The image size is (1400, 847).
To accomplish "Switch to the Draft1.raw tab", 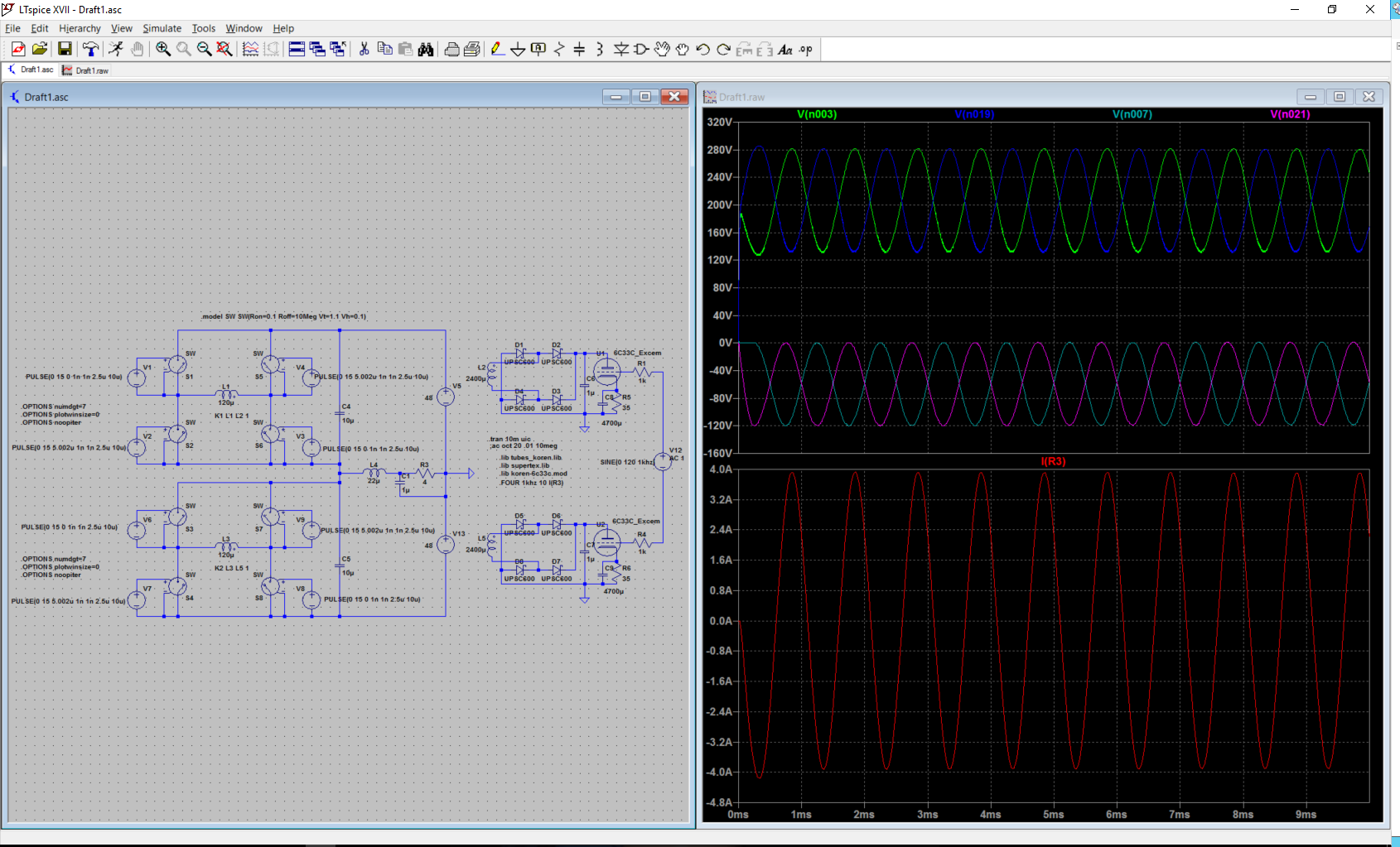I will coord(85,70).
